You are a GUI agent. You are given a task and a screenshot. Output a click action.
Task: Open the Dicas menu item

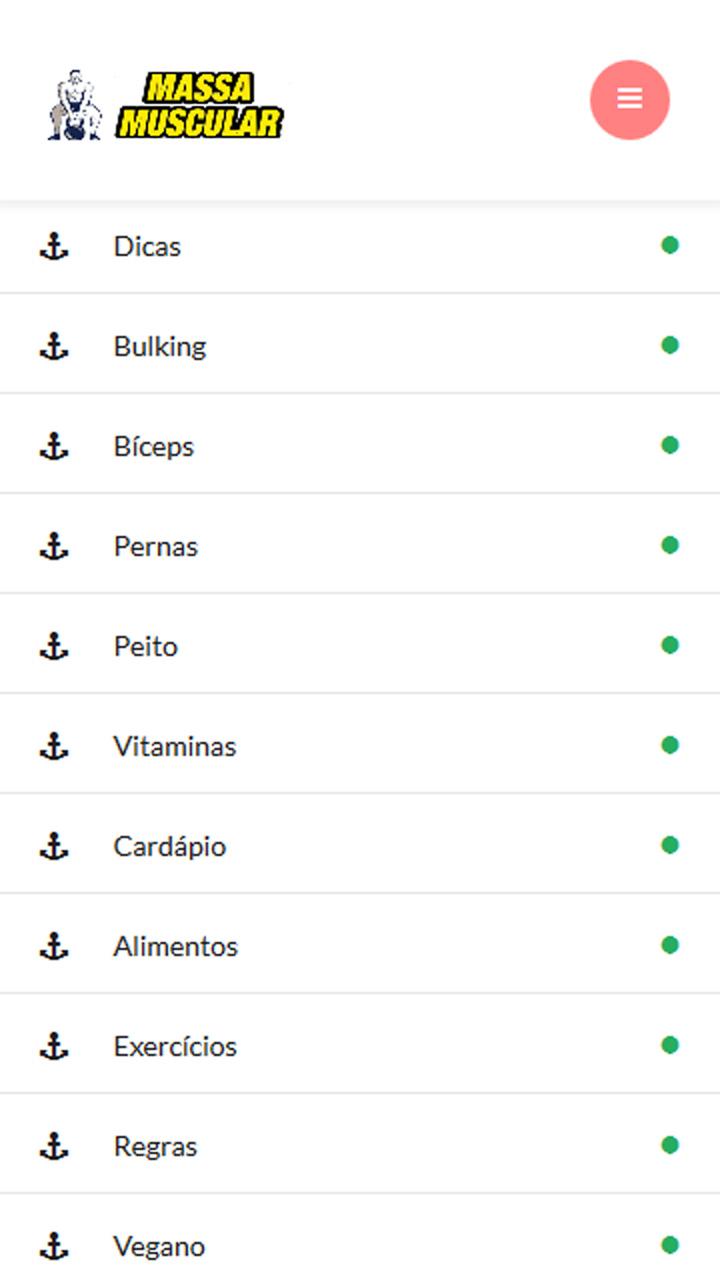147,247
